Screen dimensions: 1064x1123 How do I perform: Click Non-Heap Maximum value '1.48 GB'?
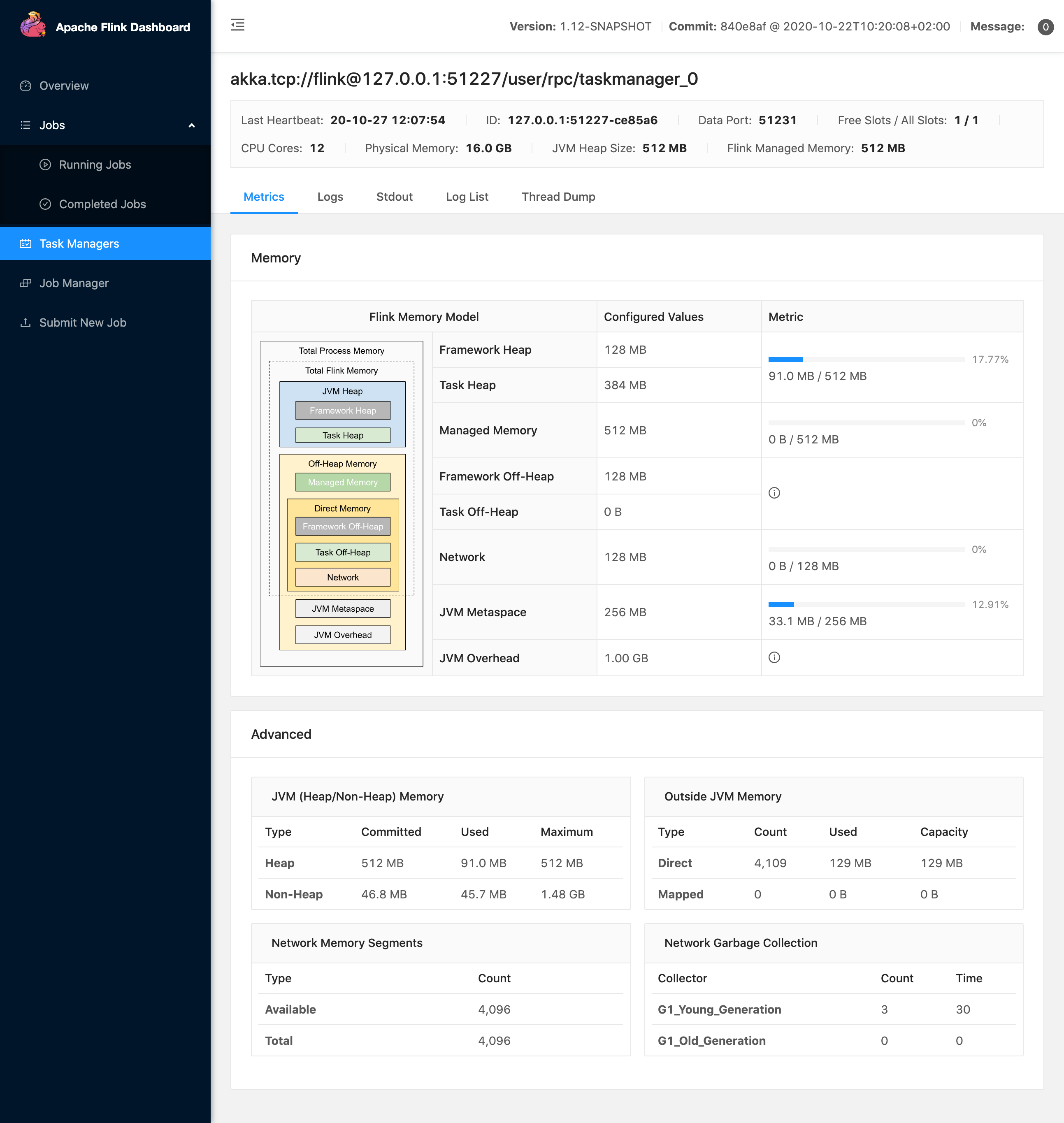562,894
